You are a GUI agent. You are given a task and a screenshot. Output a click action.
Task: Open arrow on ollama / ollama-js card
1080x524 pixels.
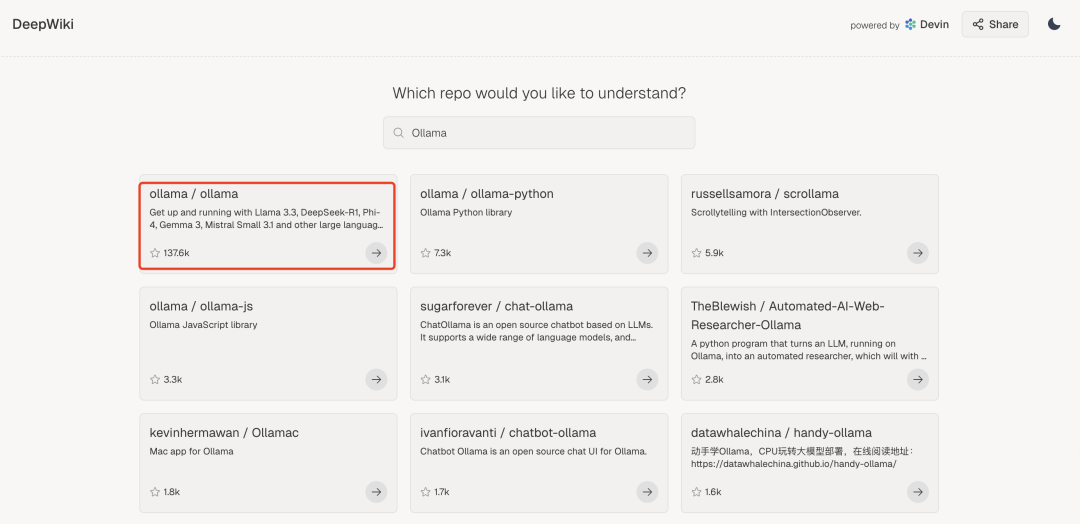pos(376,379)
